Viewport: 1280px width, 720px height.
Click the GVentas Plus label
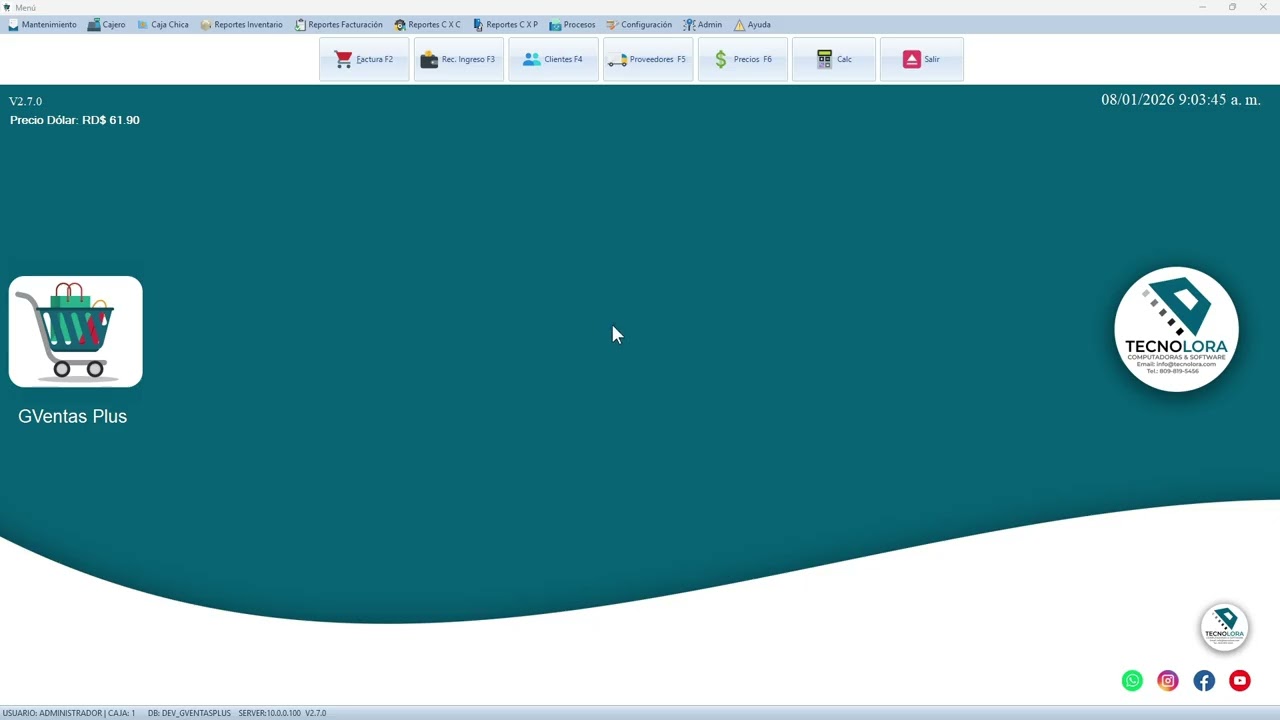tap(72, 416)
